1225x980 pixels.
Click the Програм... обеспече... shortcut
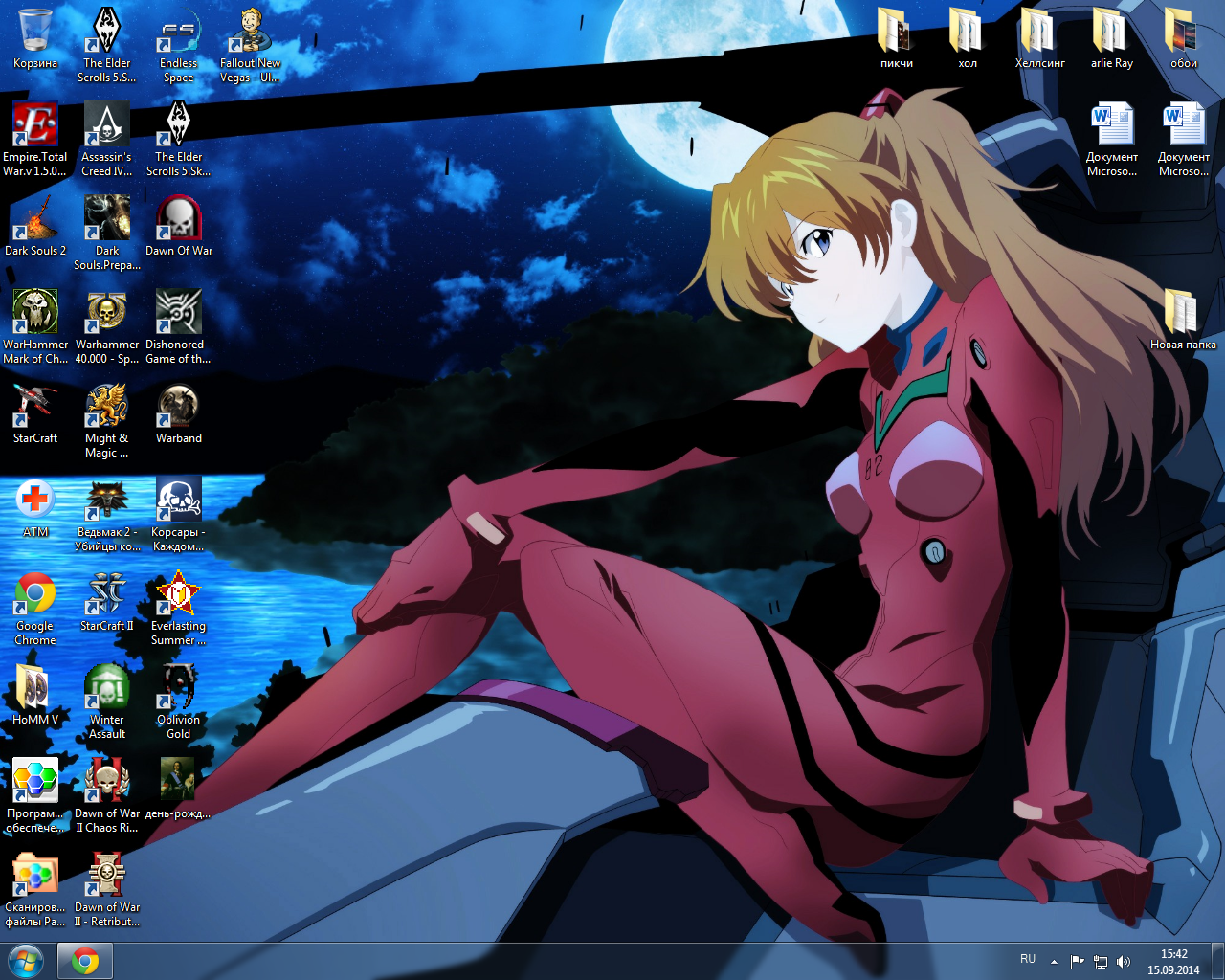click(35, 795)
